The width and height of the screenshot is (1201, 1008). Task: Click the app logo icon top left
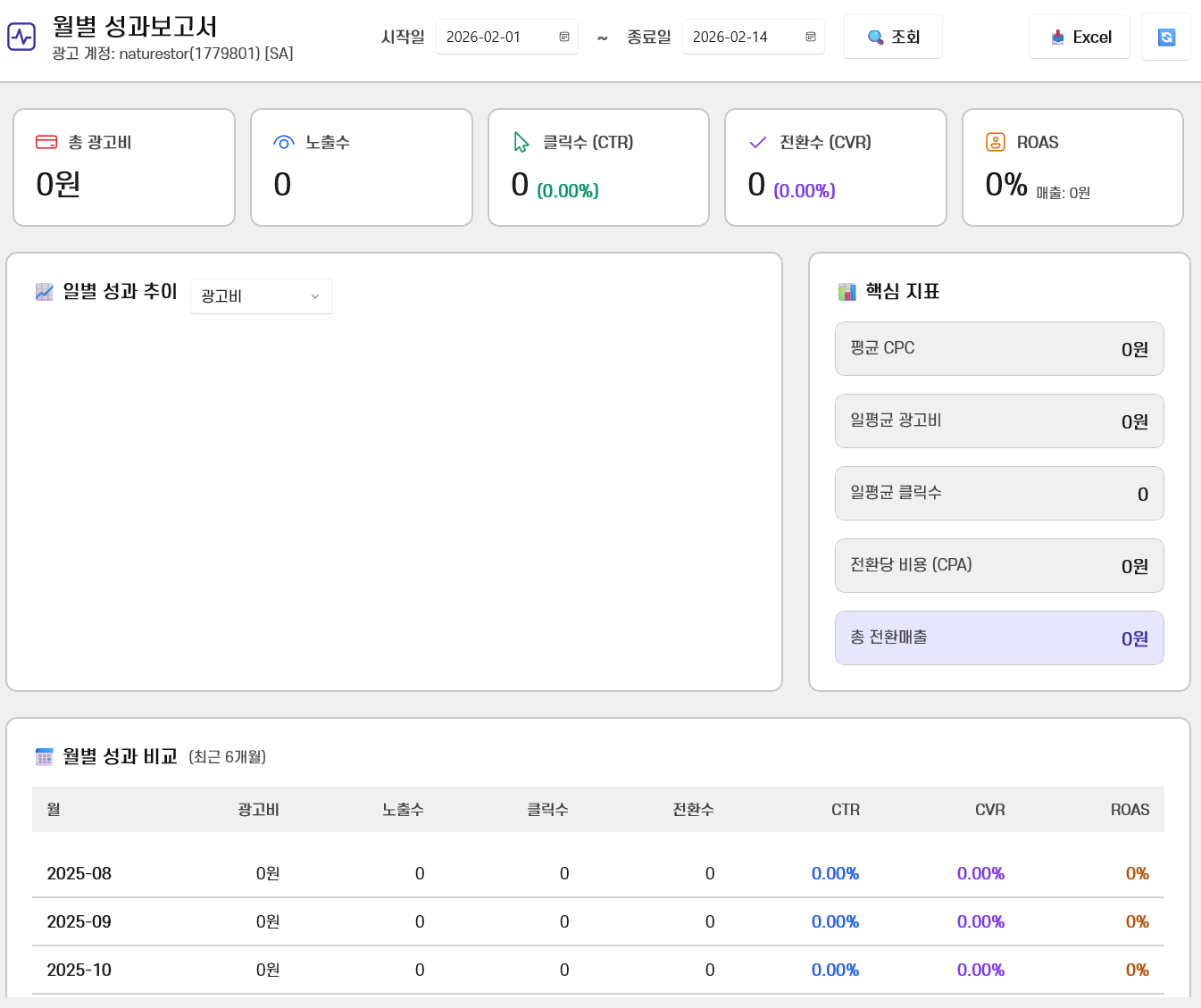(x=21, y=37)
